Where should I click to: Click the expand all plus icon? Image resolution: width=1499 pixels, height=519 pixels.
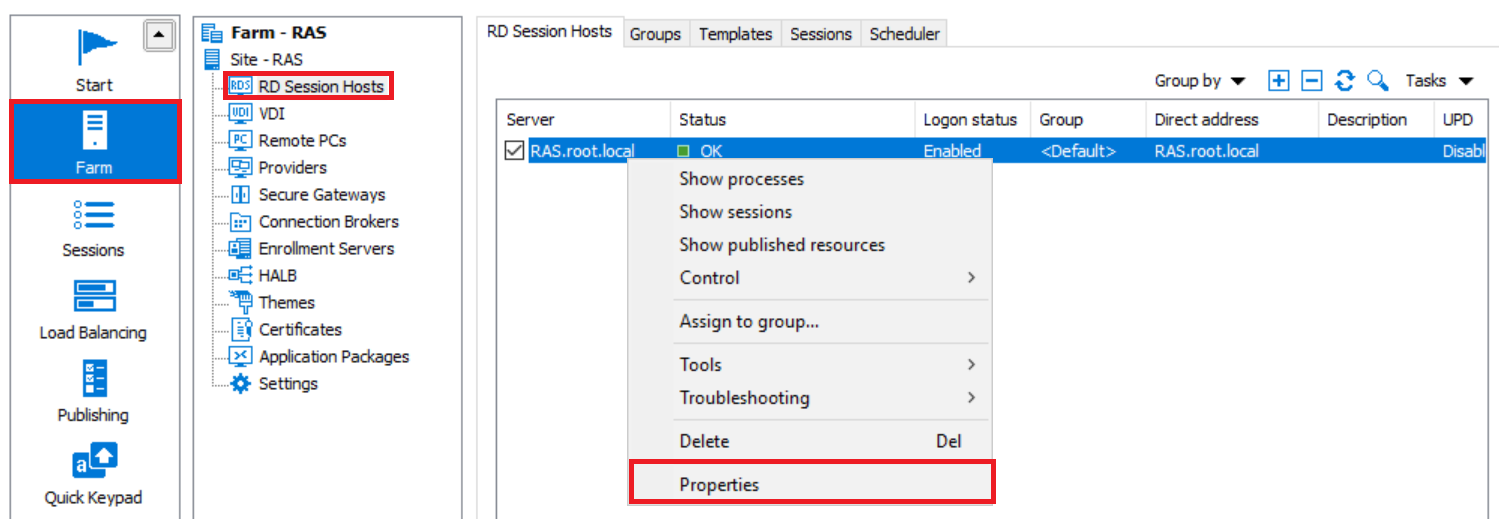(x=1278, y=81)
